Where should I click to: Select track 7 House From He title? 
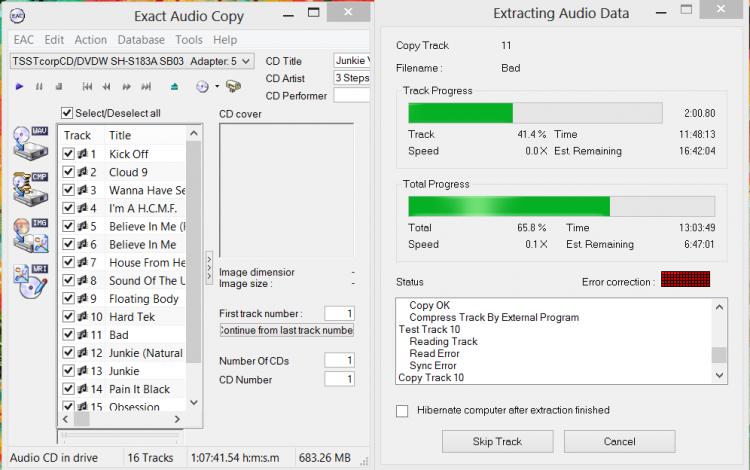tap(147, 262)
